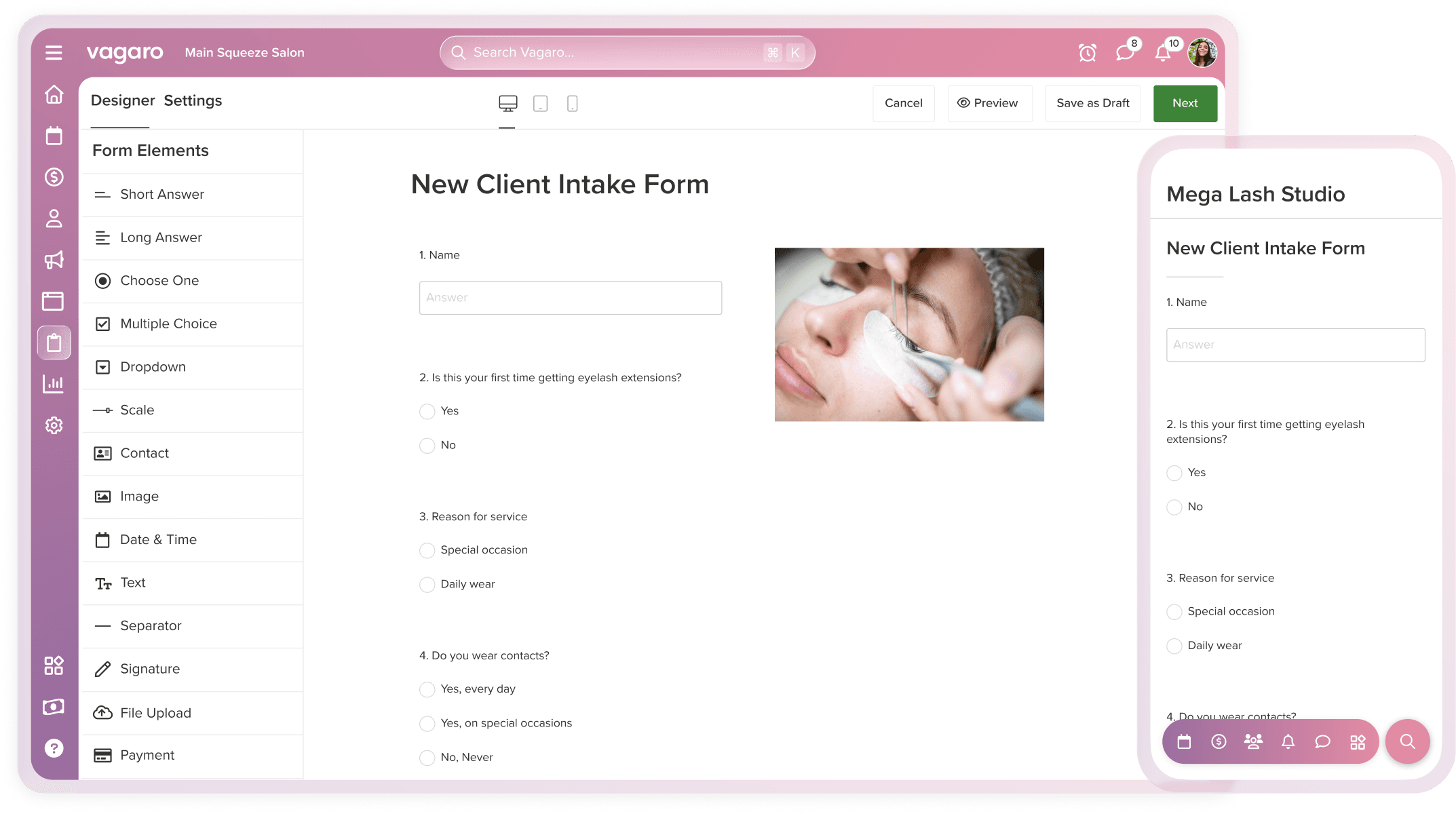Open the hamburger menu at top left
Image resolution: width=1456 pixels, height=814 pixels.
coord(54,52)
